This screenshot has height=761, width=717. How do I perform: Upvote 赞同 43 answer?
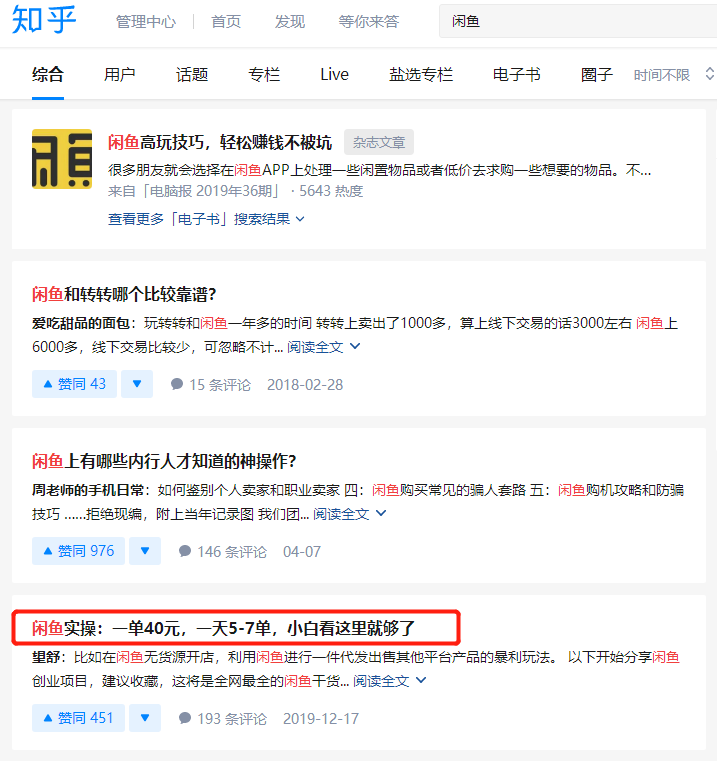pos(74,384)
